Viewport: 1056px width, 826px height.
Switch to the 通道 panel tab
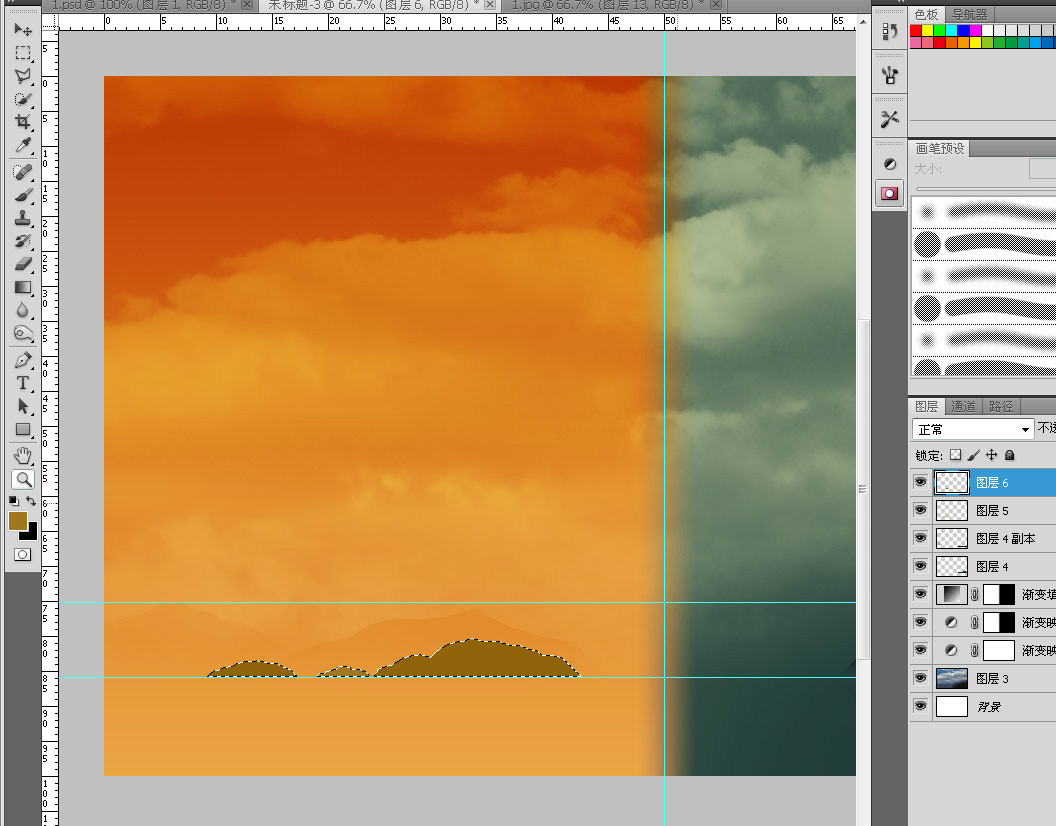[962, 406]
